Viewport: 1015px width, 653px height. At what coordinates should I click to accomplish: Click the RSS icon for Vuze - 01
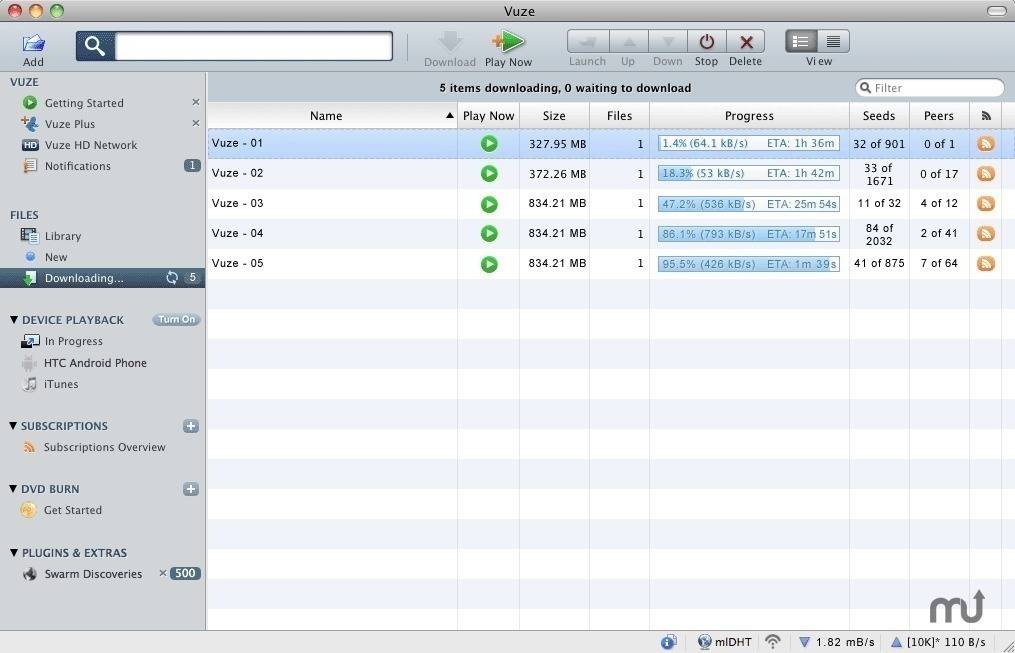point(986,144)
